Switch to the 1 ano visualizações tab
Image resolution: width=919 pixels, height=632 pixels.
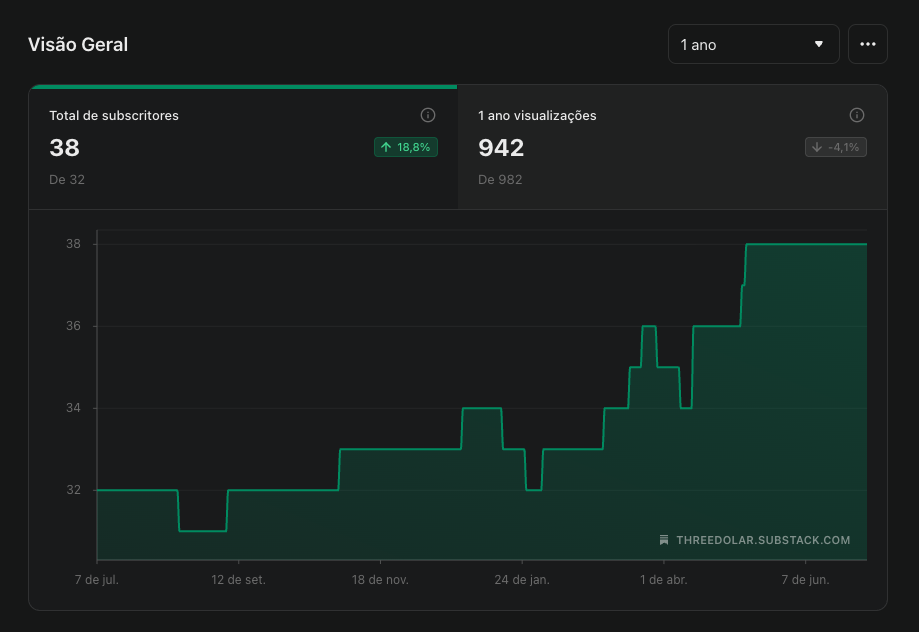click(x=672, y=147)
